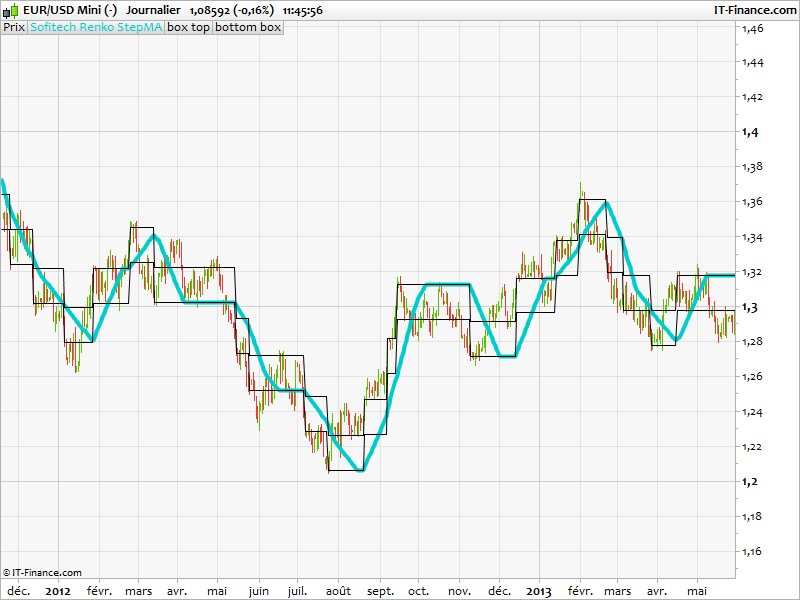The width and height of the screenshot is (800, 600).
Task: Click the 2013 year label on the time axis
Action: click(x=539, y=591)
